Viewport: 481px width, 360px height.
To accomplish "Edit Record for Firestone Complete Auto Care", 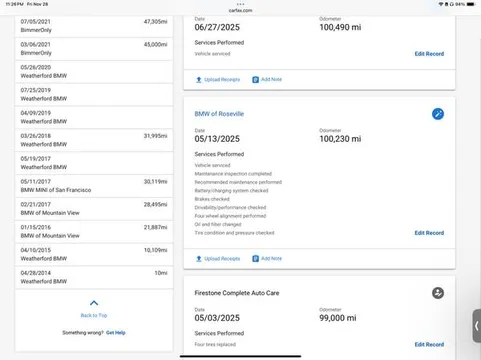I will pos(429,344).
